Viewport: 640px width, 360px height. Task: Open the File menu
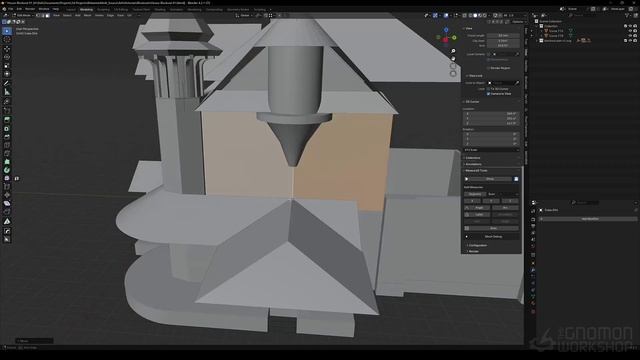(x=11, y=9)
